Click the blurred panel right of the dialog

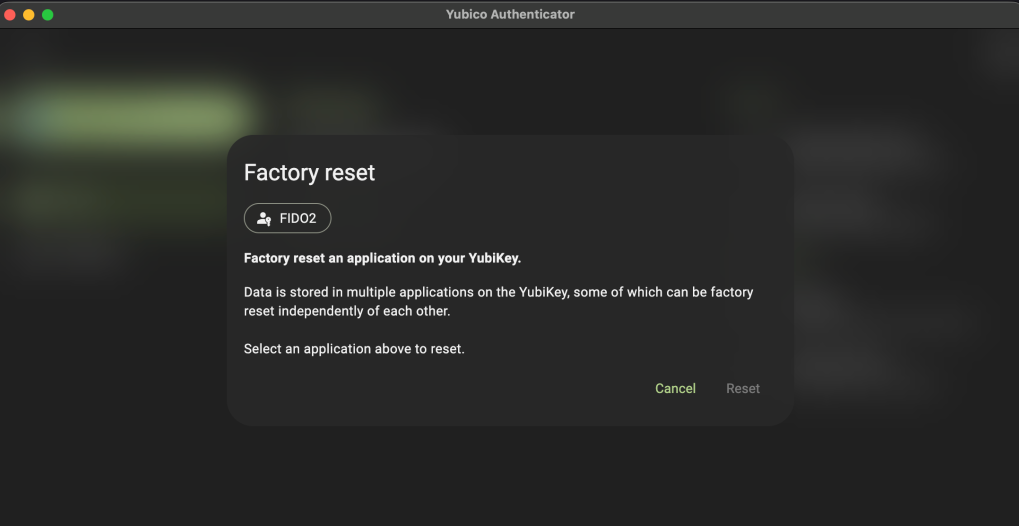(880, 250)
